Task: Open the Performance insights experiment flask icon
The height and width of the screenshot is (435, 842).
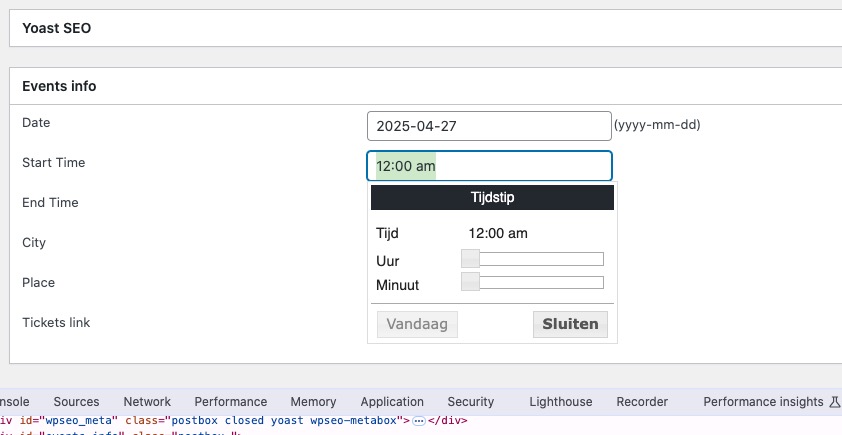Action: (x=834, y=402)
